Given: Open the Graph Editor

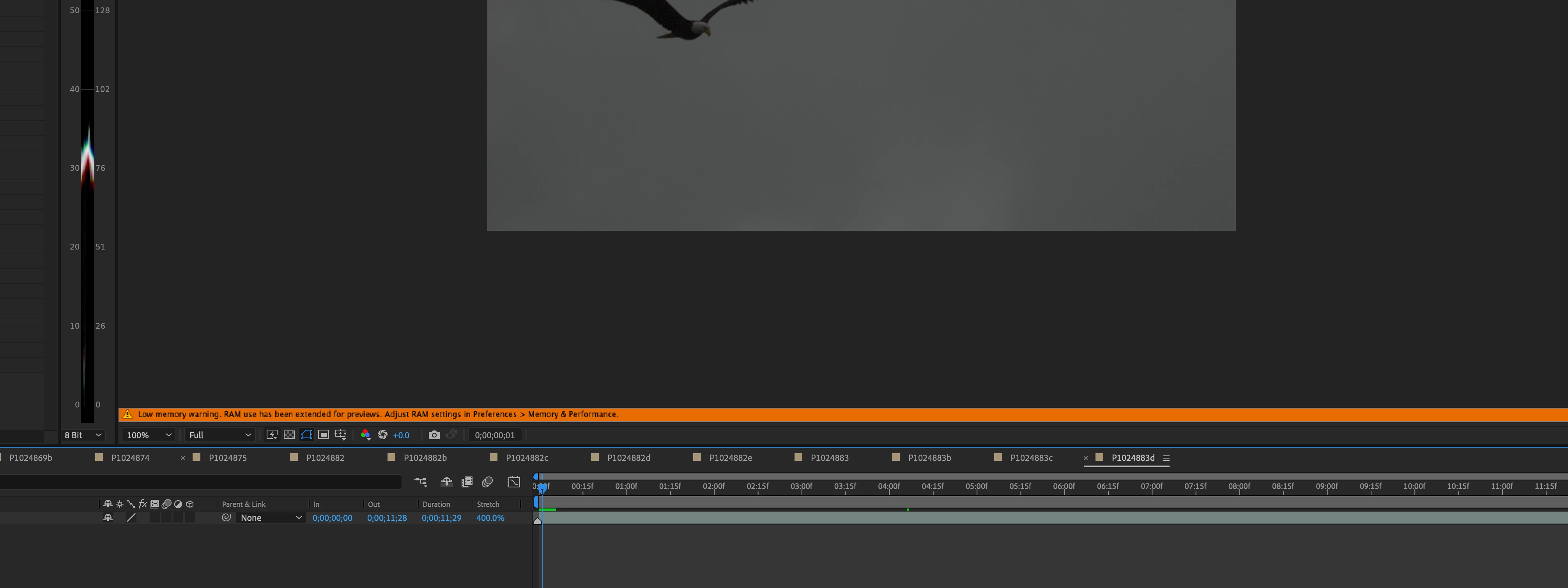Looking at the screenshot, I should tap(514, 482).
